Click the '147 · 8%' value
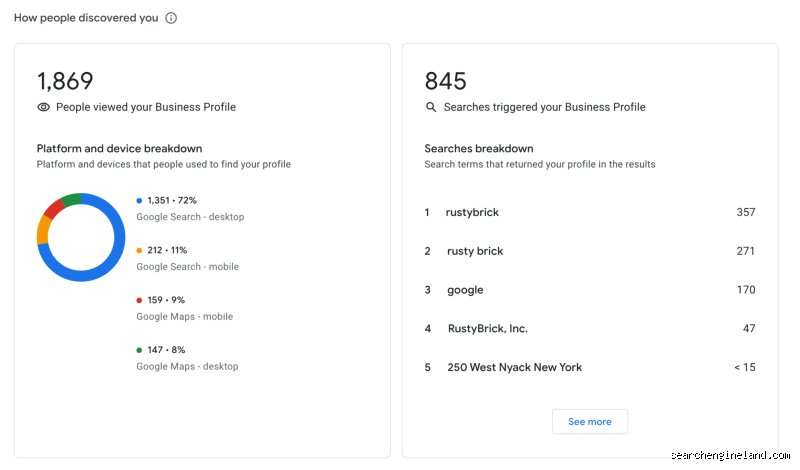Image resolution: width=800 pixels, height=470 pixels. [166, 350]
